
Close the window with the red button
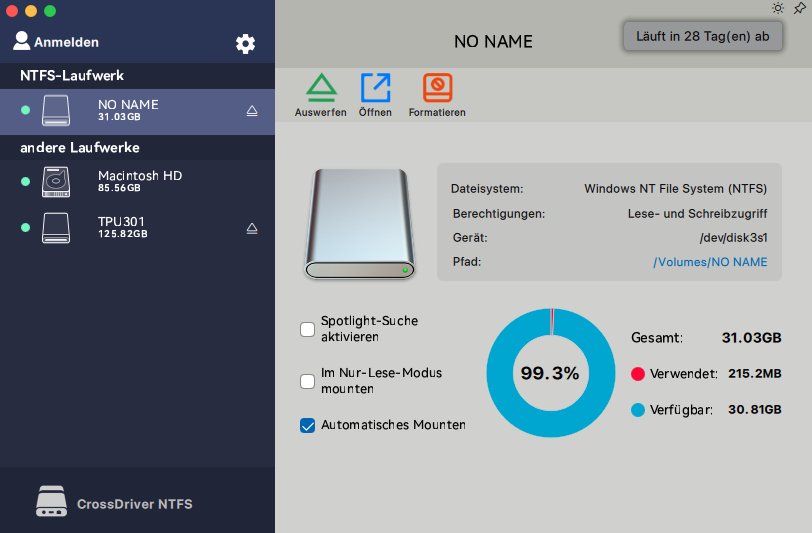click(x=12, y=11)
